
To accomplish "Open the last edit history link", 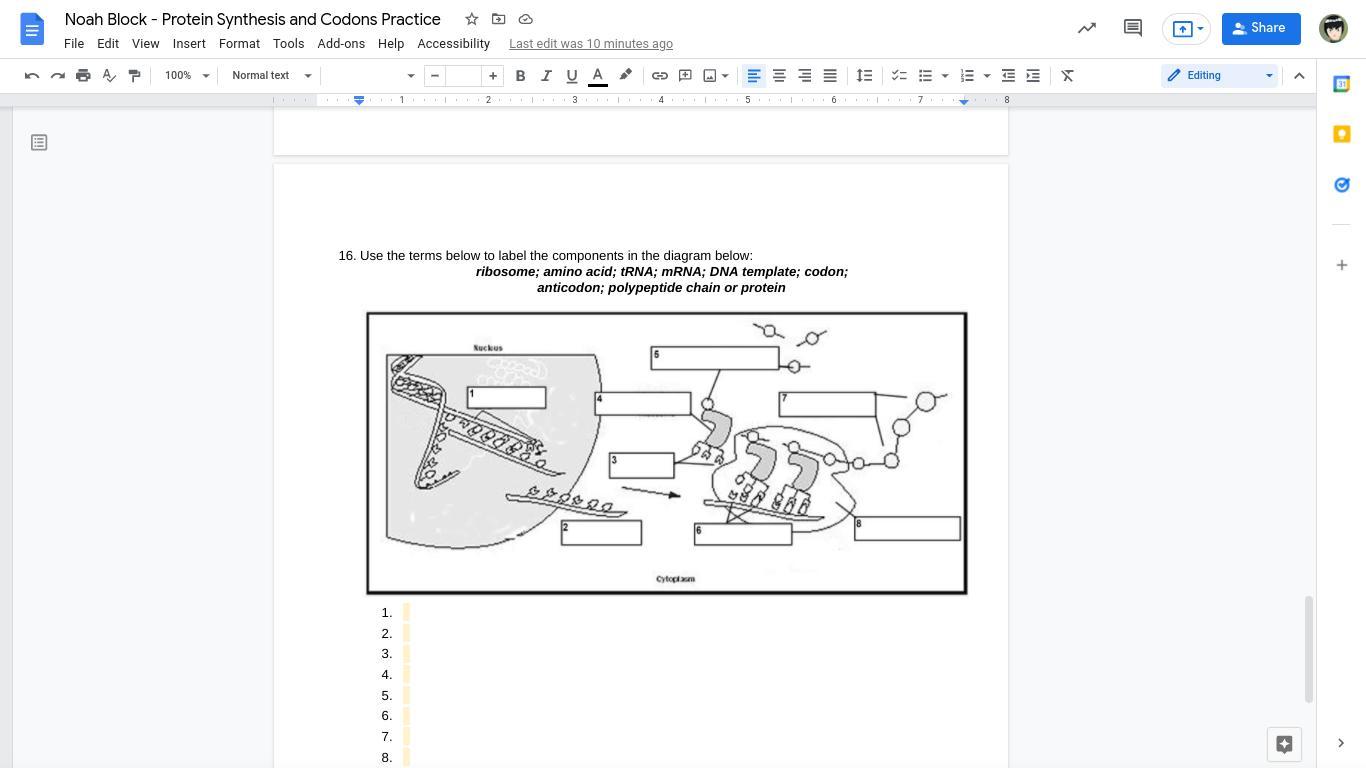I will click(590, 44).
